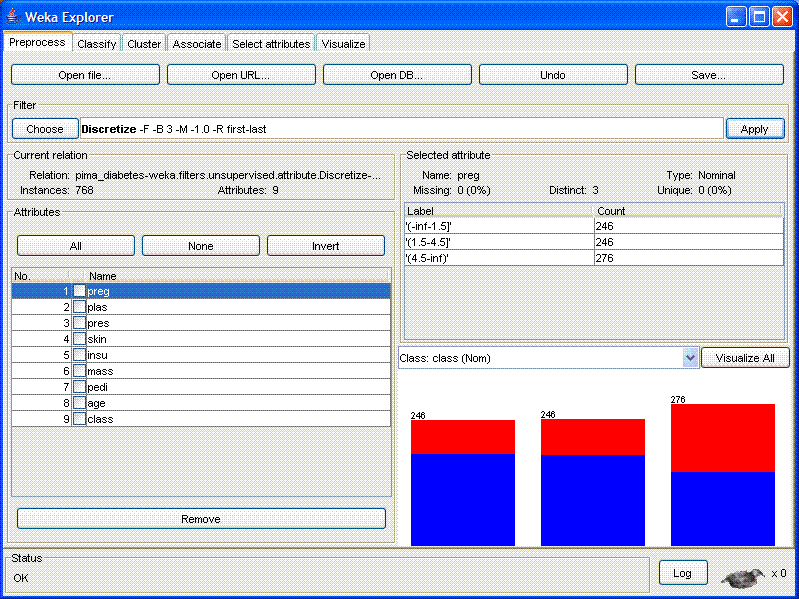Go to the Visualize tab

coord(343,44)
